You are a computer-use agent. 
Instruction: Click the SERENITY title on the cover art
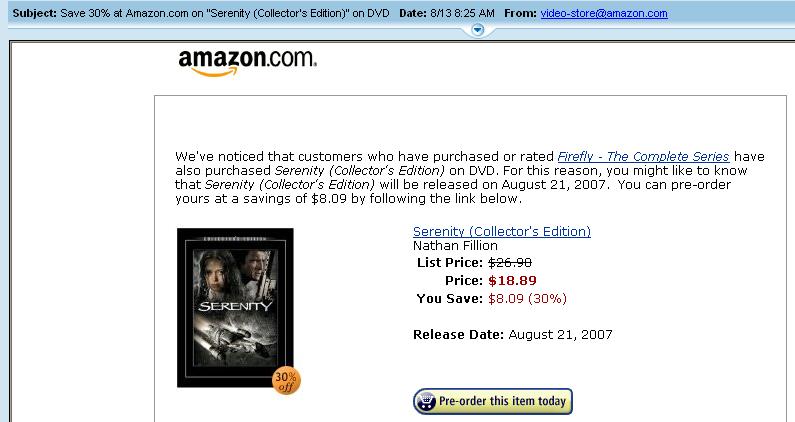click(x=235, y=306)
